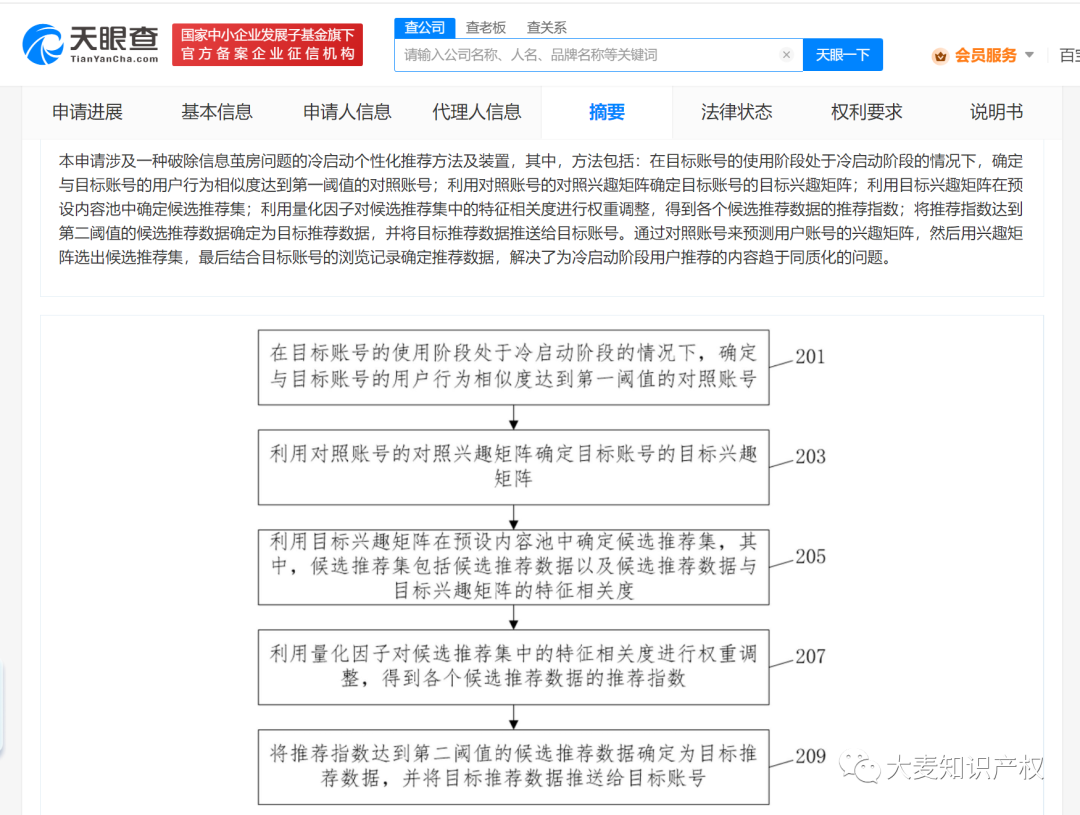The width and height of the screenshot is (1080, 815).
Task: Select the 摘要 tab
Action: tap(607, 113)
